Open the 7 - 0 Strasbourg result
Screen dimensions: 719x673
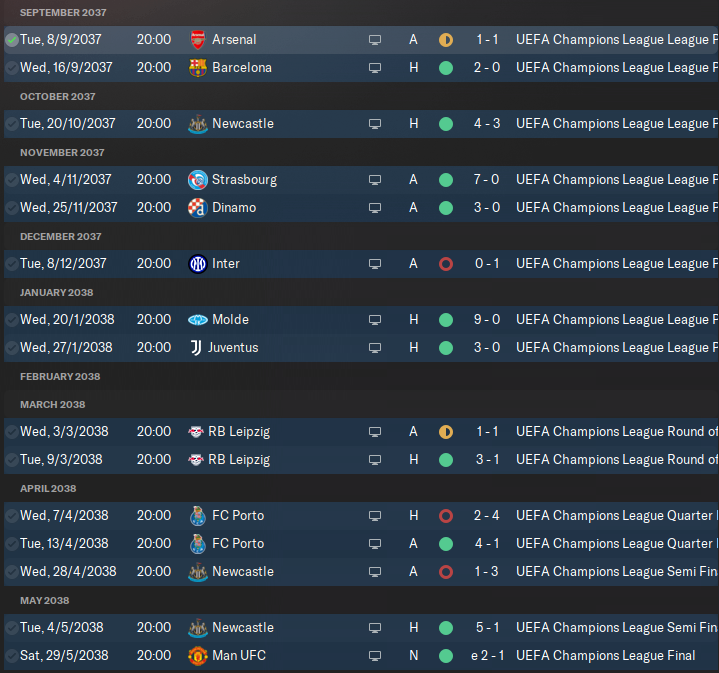point(487,179)
